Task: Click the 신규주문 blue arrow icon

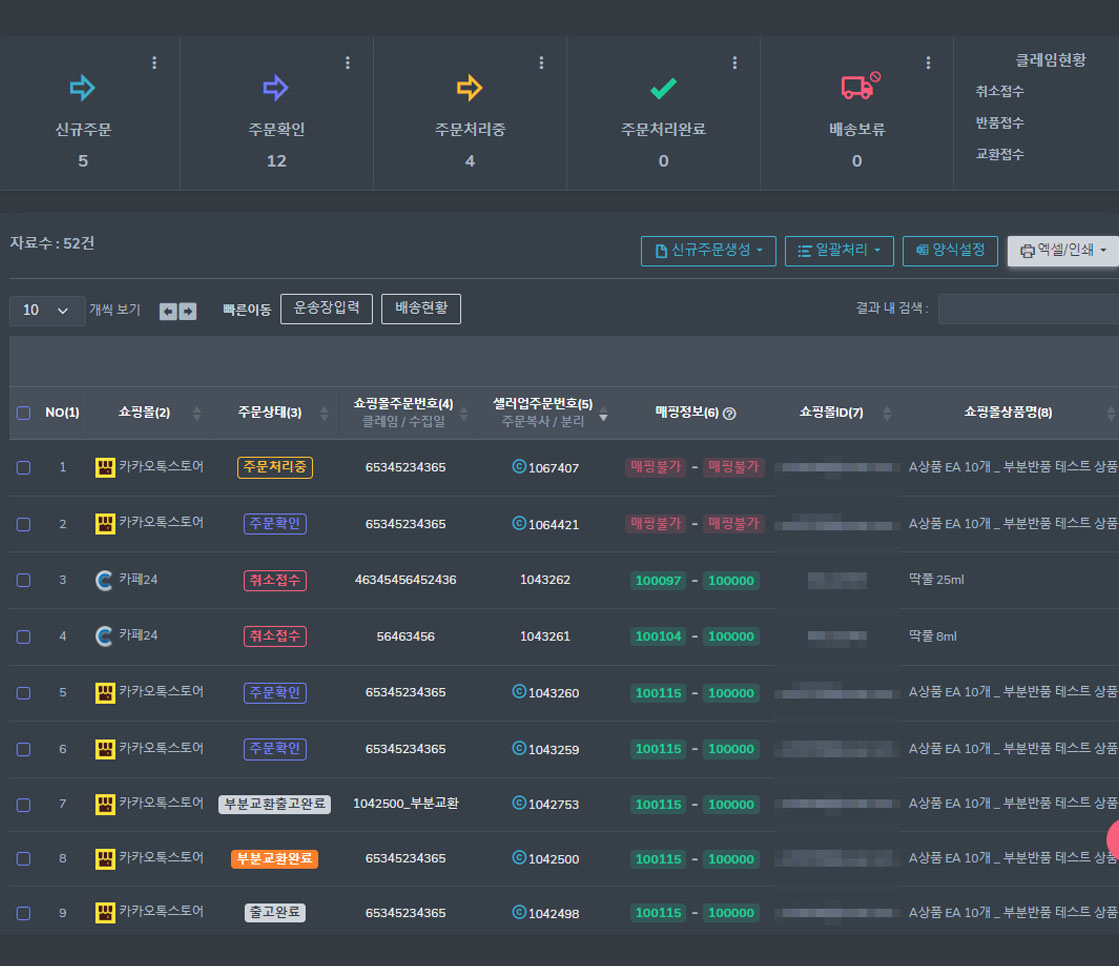Action: [83, 88]
